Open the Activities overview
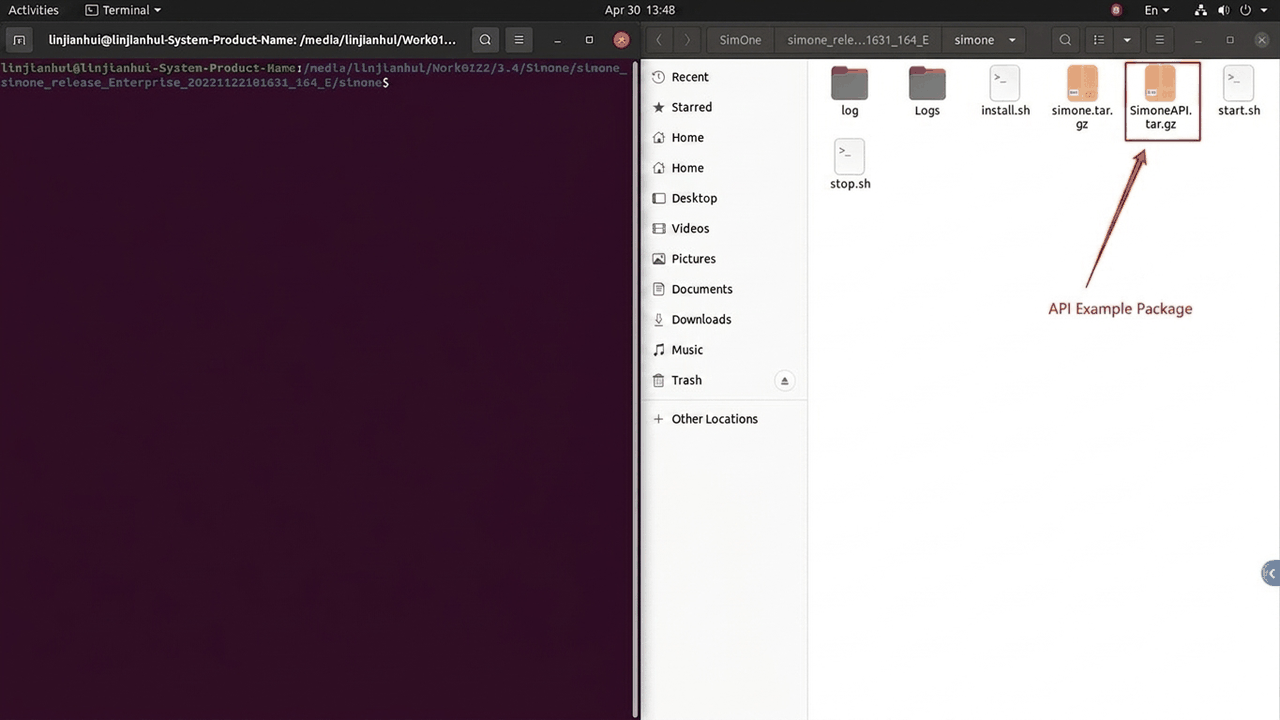The image size is (1280, 720). pos(34,10)
